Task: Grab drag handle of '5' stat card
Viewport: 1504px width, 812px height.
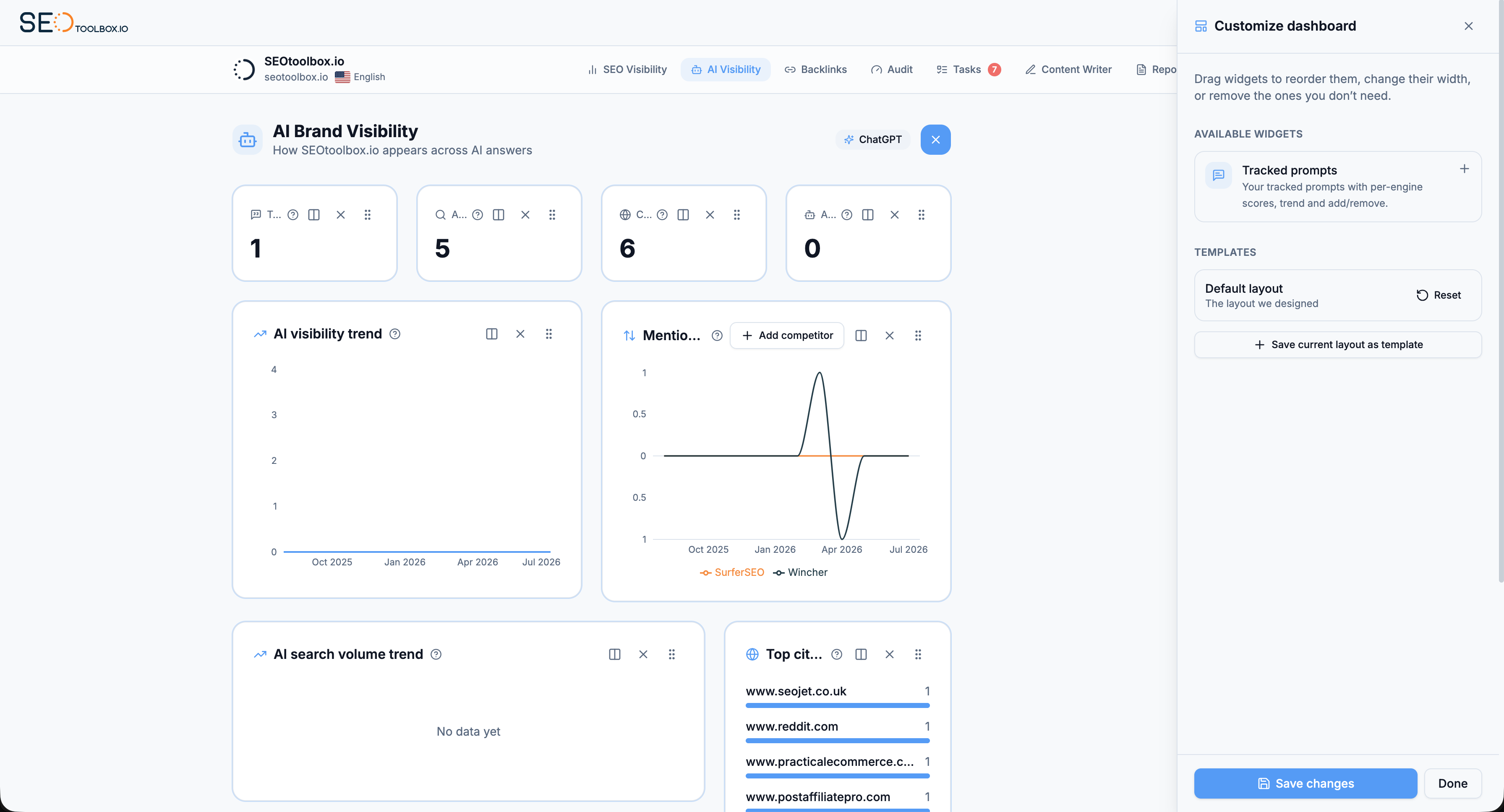Action: pyautogui.click(x=552, y=215)
